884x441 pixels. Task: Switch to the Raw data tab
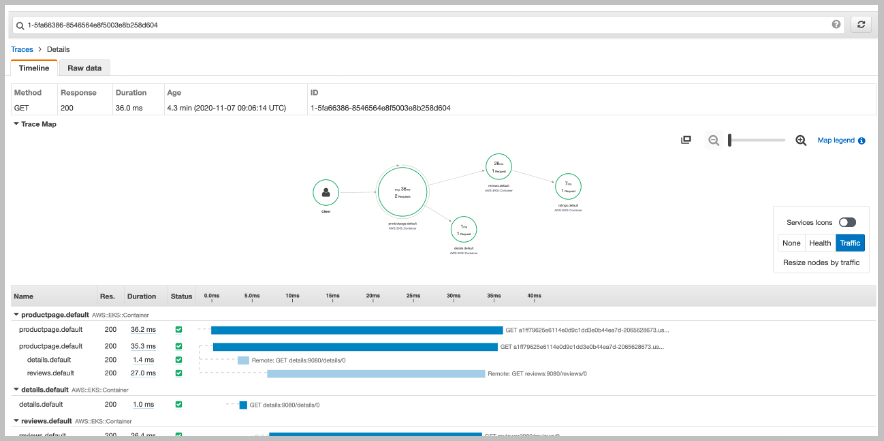point(85,68)
